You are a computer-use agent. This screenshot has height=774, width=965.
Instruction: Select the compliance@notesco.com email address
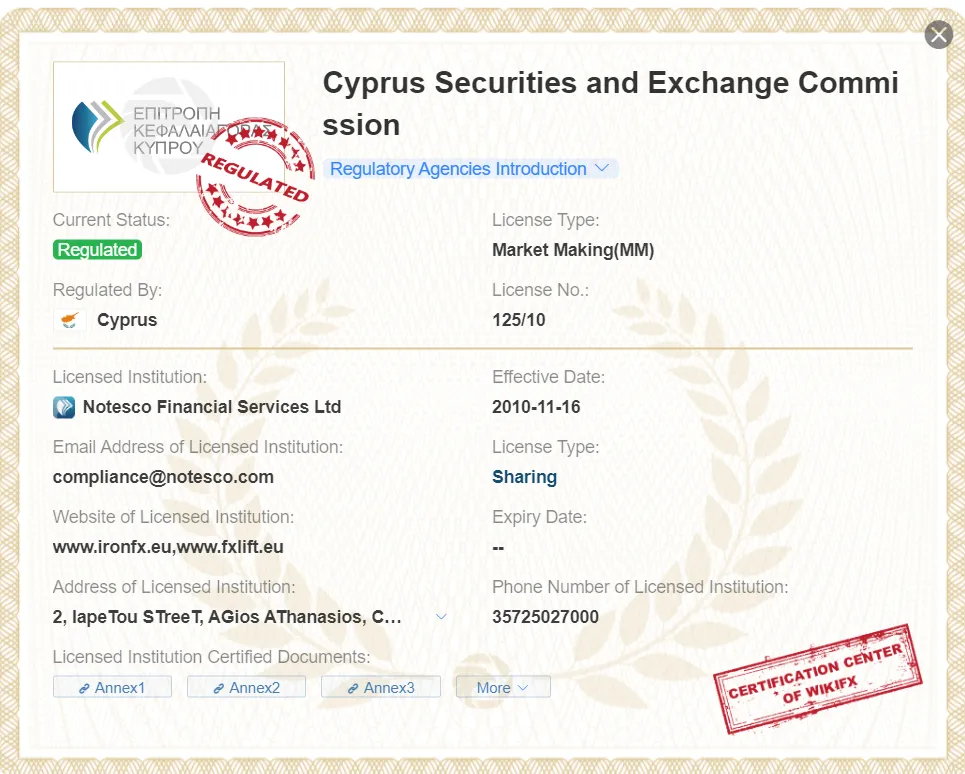click(x=163, y=477)
